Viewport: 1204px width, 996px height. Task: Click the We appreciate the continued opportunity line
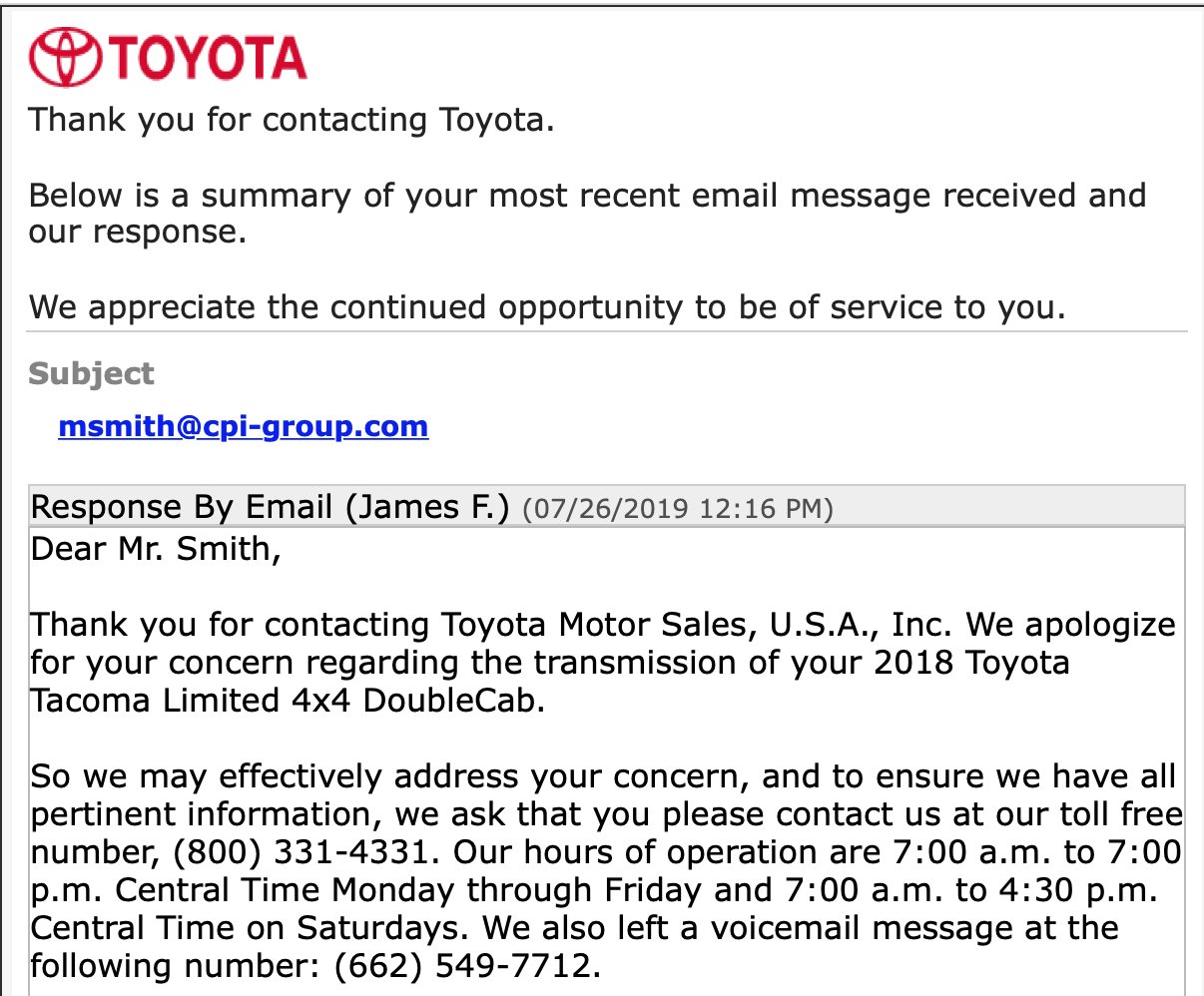point(547,307)
